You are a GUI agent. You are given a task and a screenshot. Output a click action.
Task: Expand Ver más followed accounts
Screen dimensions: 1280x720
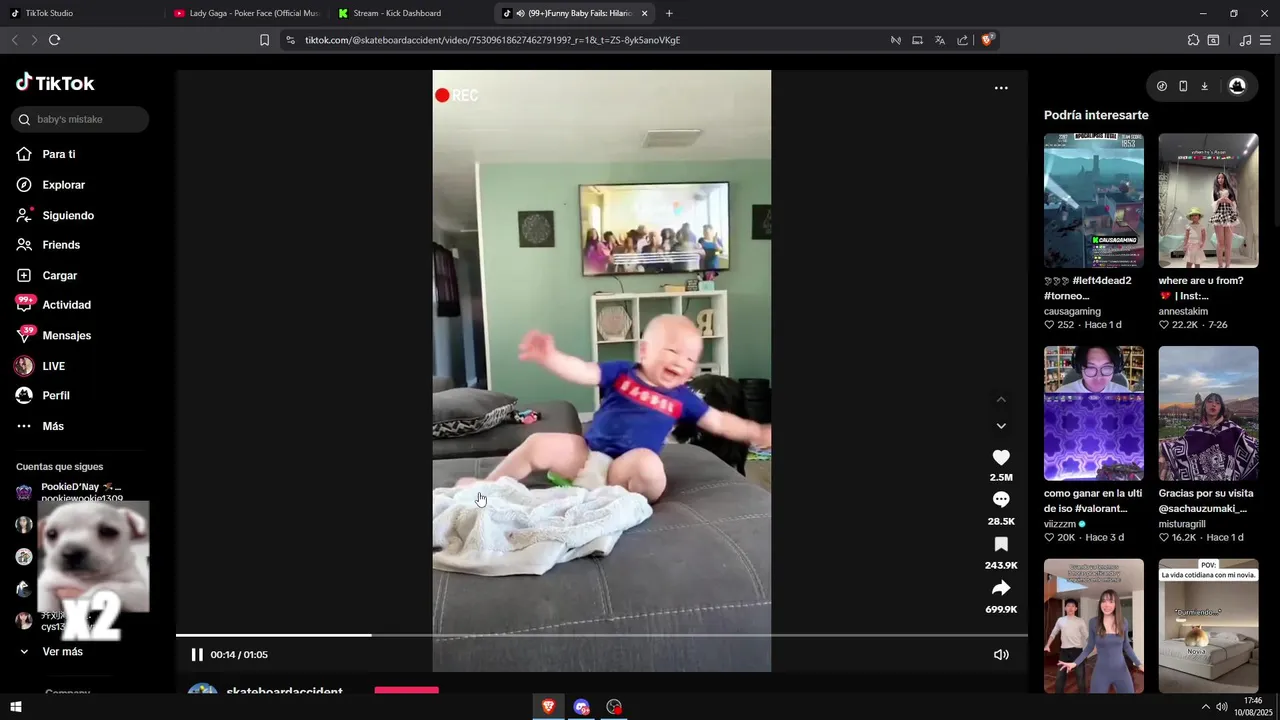point(62,652)
